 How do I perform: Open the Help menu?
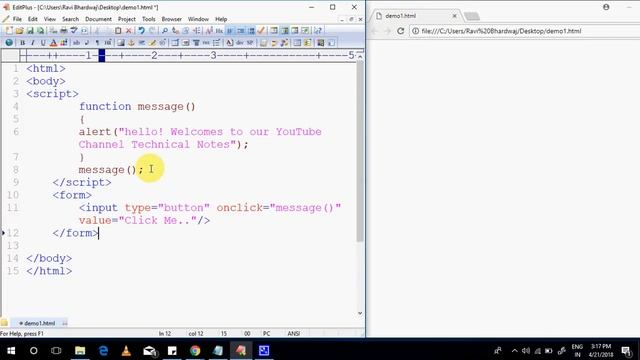pos(221,19)
